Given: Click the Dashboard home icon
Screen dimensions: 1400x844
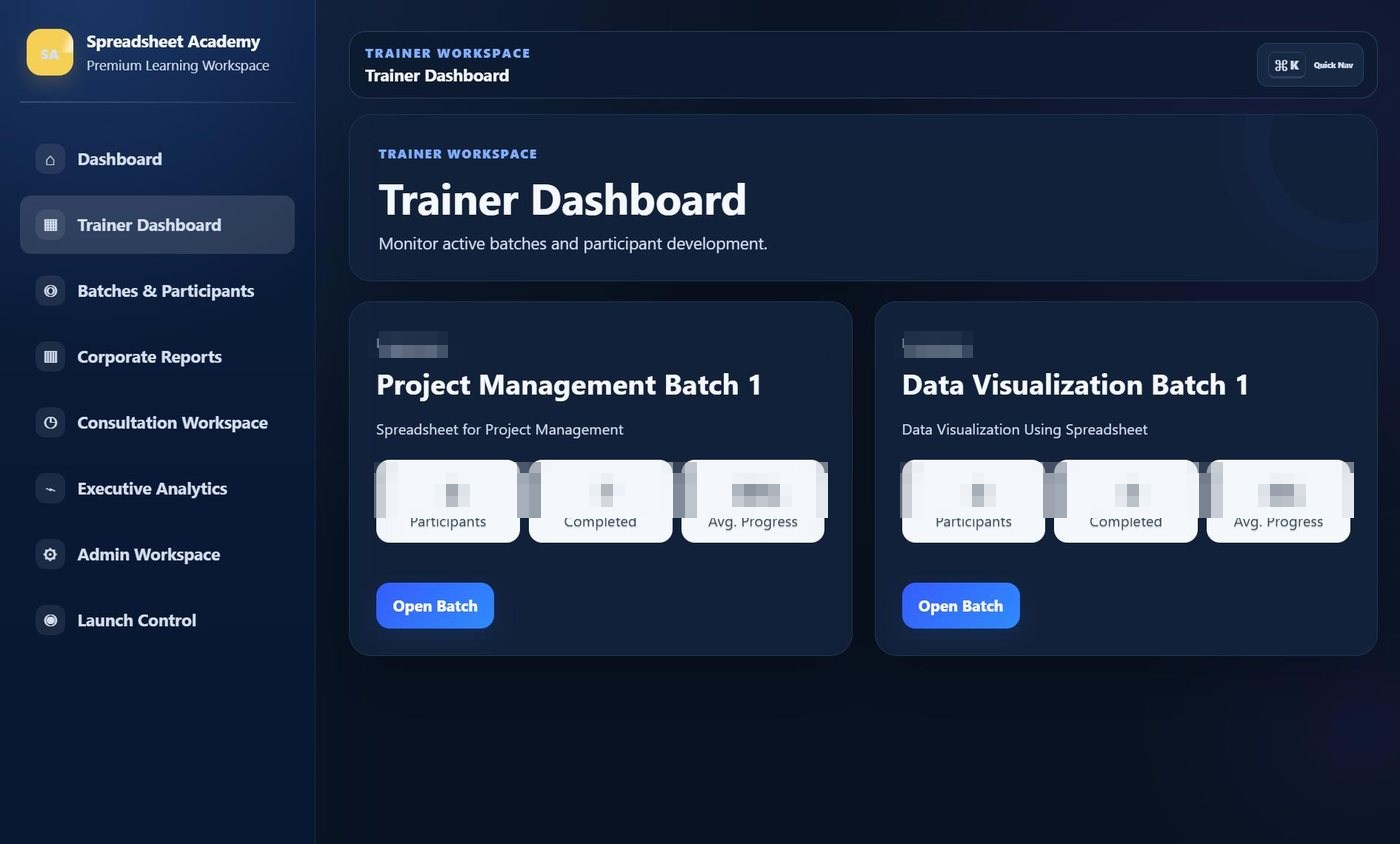Looking at the screenshot, I should tap(50, 159).
